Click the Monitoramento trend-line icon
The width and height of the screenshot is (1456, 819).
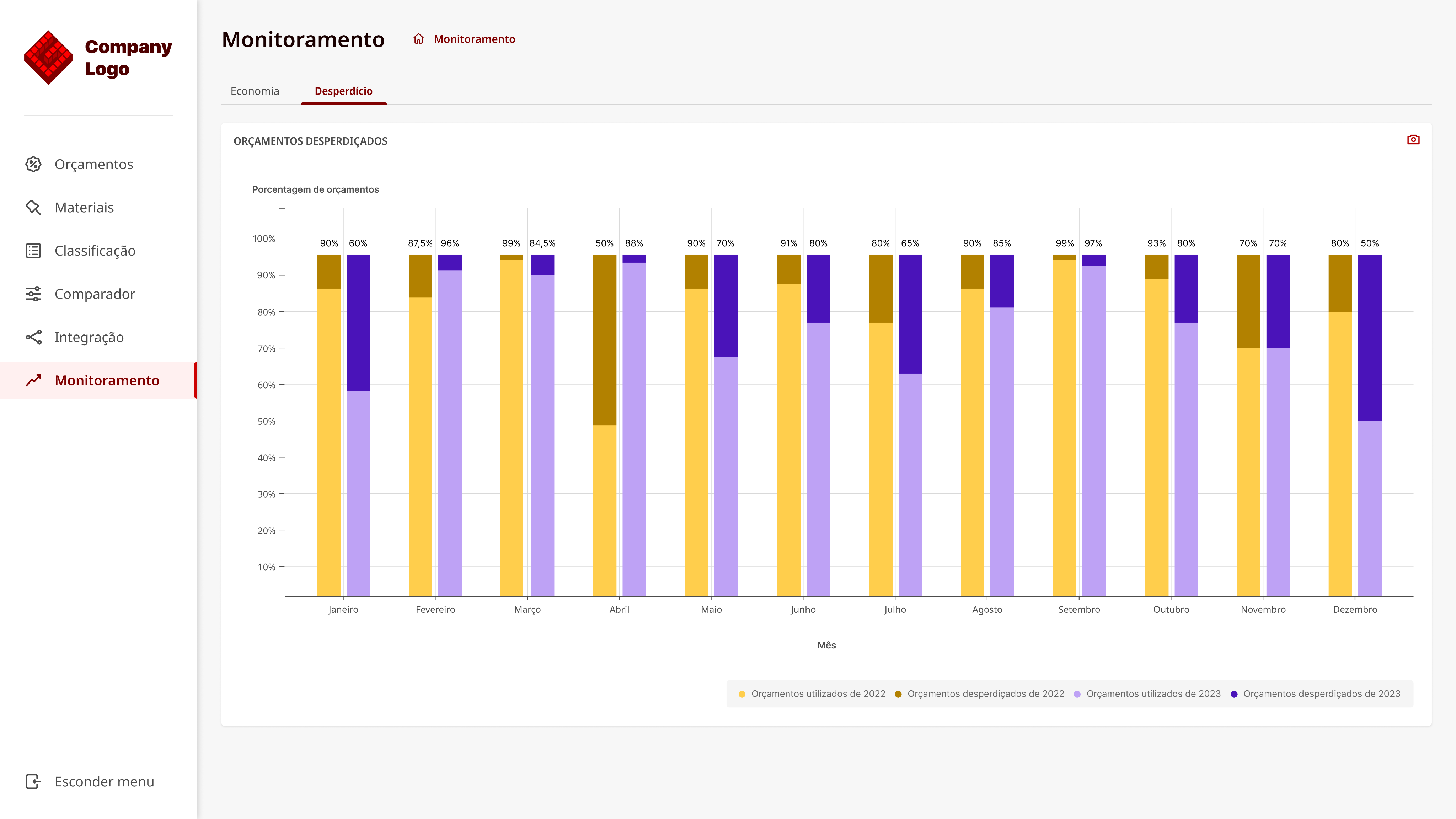pyautogui.click(x=33, y=380)
